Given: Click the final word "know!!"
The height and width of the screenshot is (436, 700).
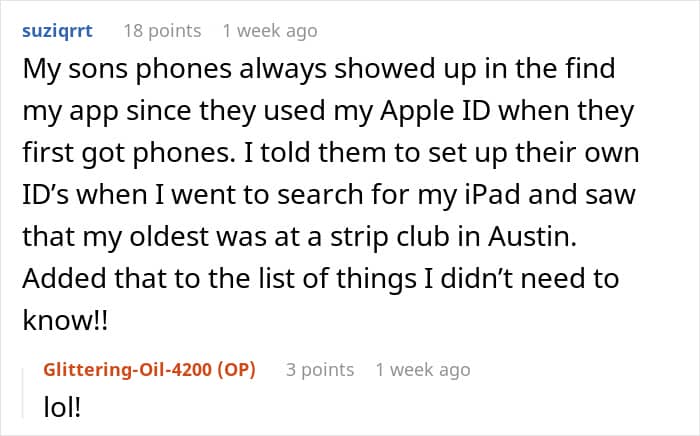Looking at the screenshot, I should coord(65,320).
